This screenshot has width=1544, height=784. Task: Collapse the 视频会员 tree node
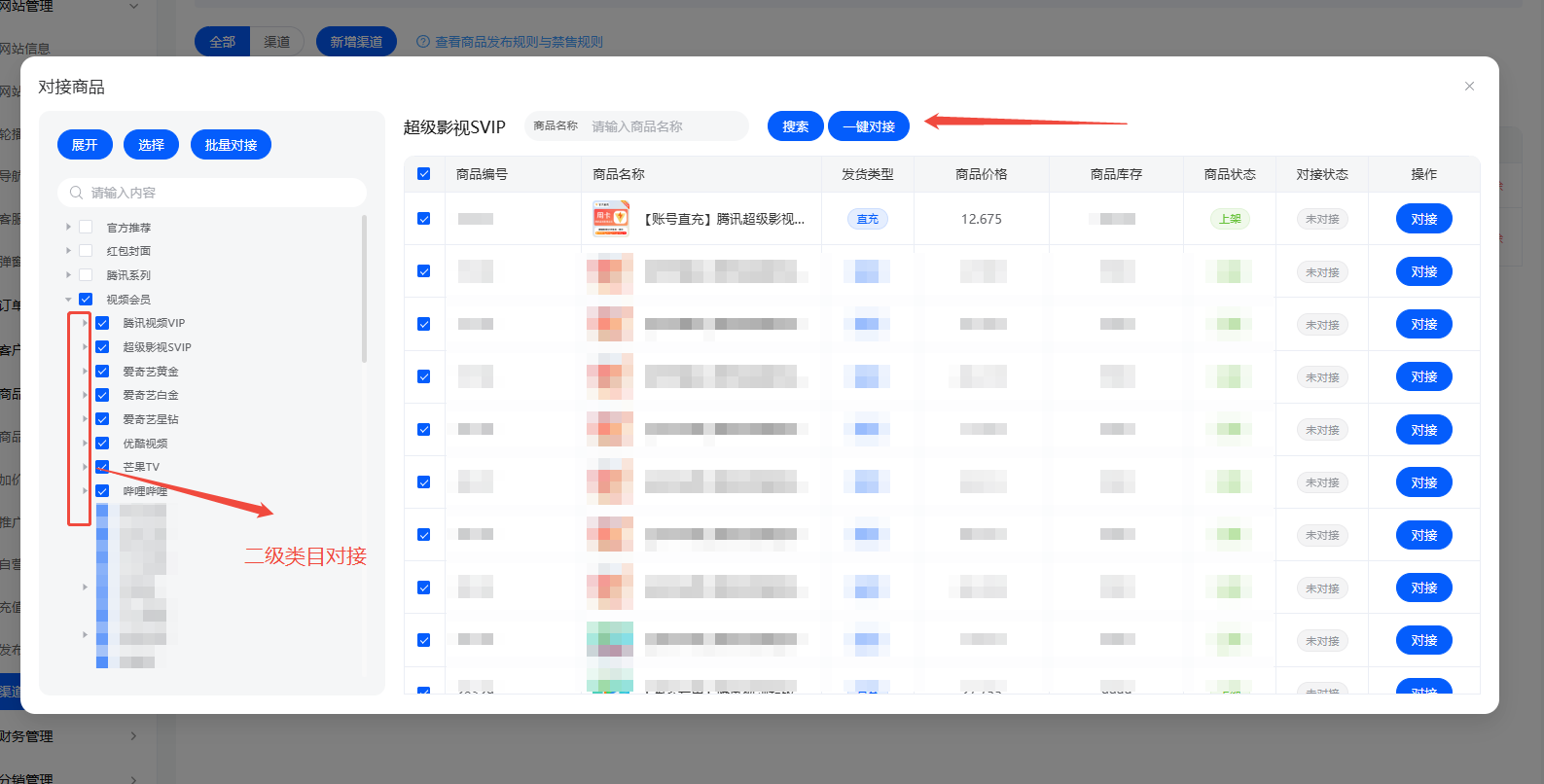(x=68, y=300)
